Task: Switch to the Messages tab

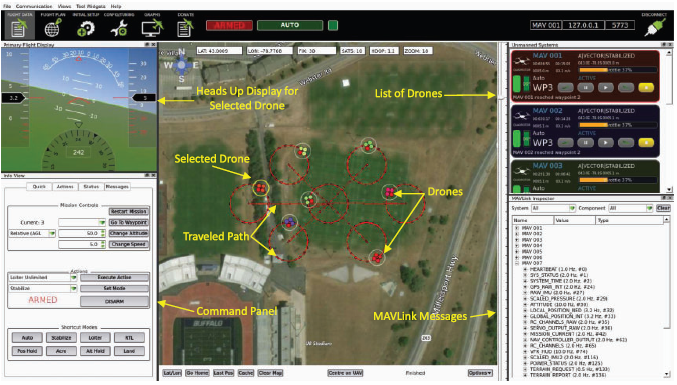Action: pyautogui.click(x=117, y=187)
